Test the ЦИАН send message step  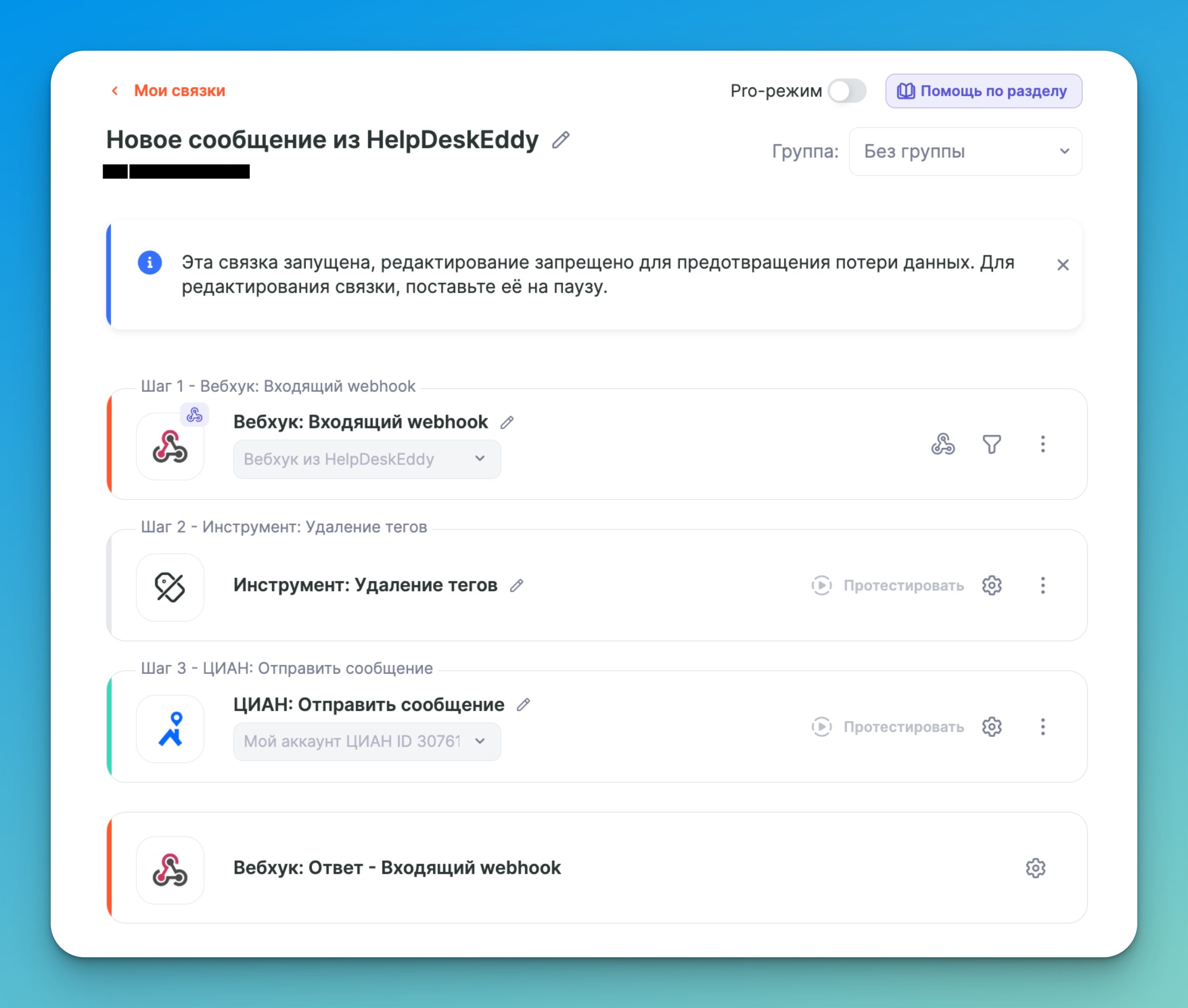pyautogui.click(x=887, y=726)
